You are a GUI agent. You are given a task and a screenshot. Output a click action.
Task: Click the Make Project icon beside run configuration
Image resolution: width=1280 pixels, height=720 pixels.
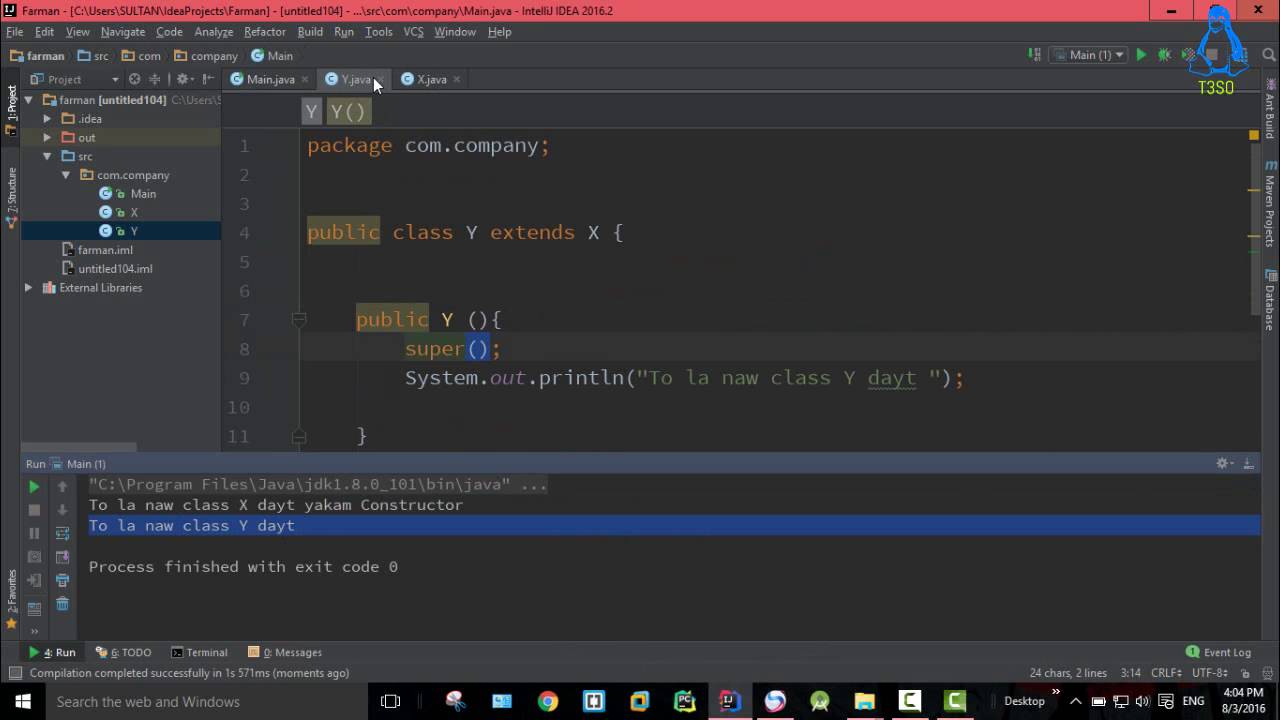[1035, 55]
